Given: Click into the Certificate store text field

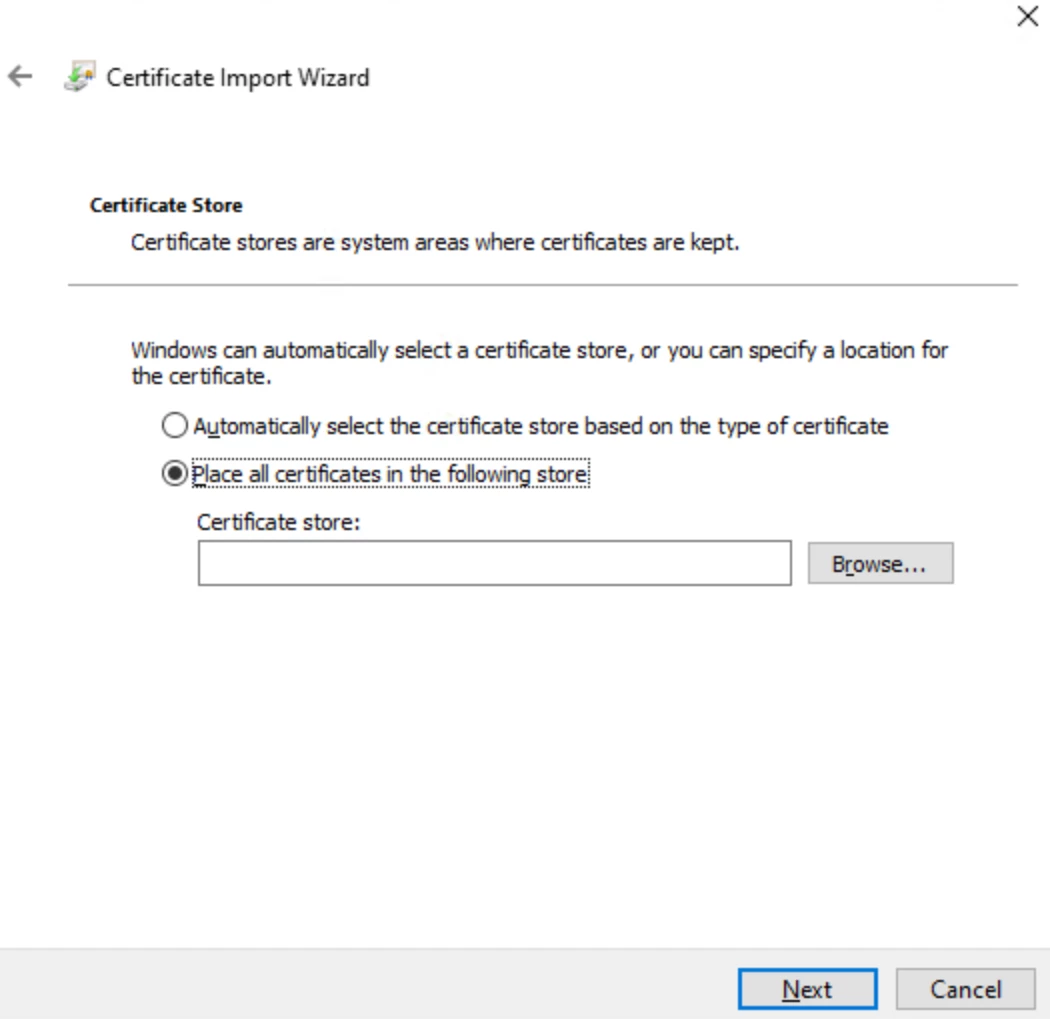Looking at the screenshot, I should point(494,563).
